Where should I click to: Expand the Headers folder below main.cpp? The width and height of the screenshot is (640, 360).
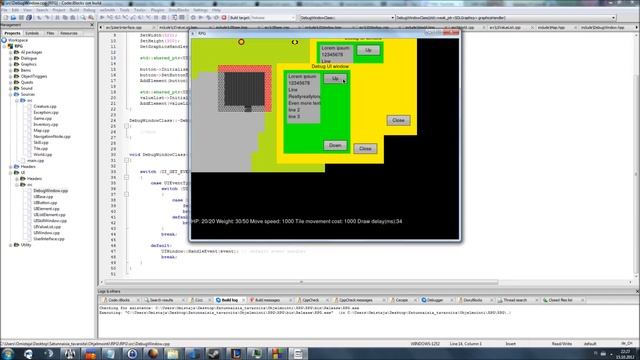tap(11, 167)
